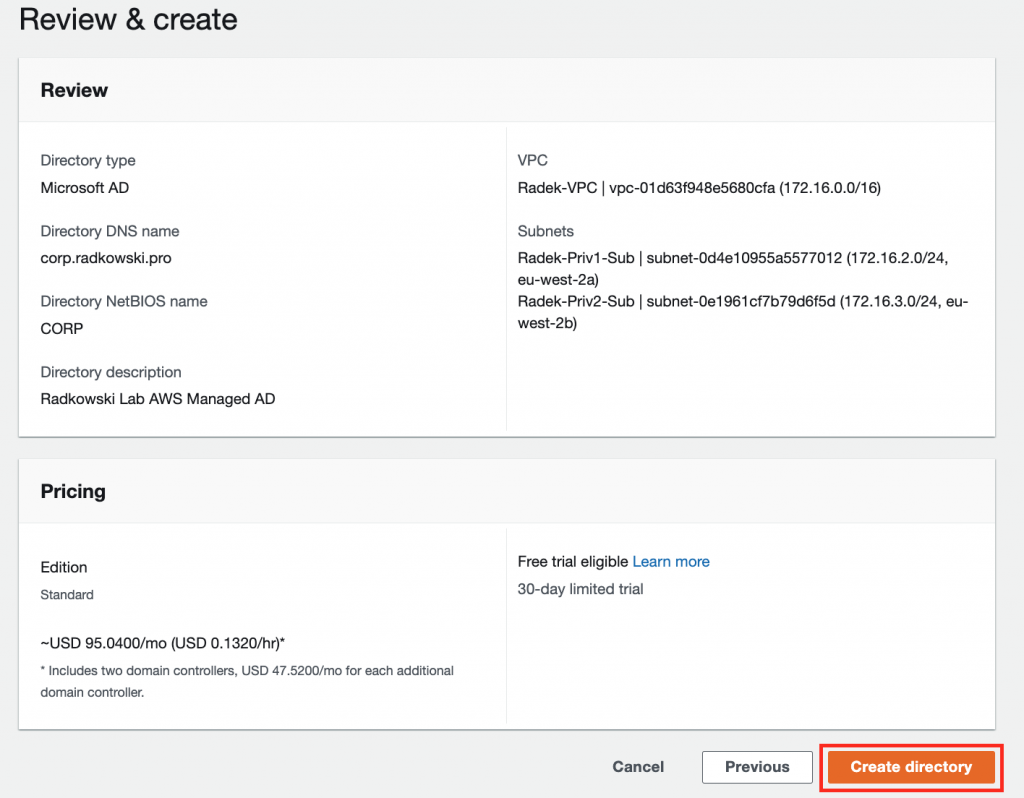Viewport: 1024px width, 798px height.
Task: Click the 'Directory NetBIOS name' label
Action: (123, 302)
